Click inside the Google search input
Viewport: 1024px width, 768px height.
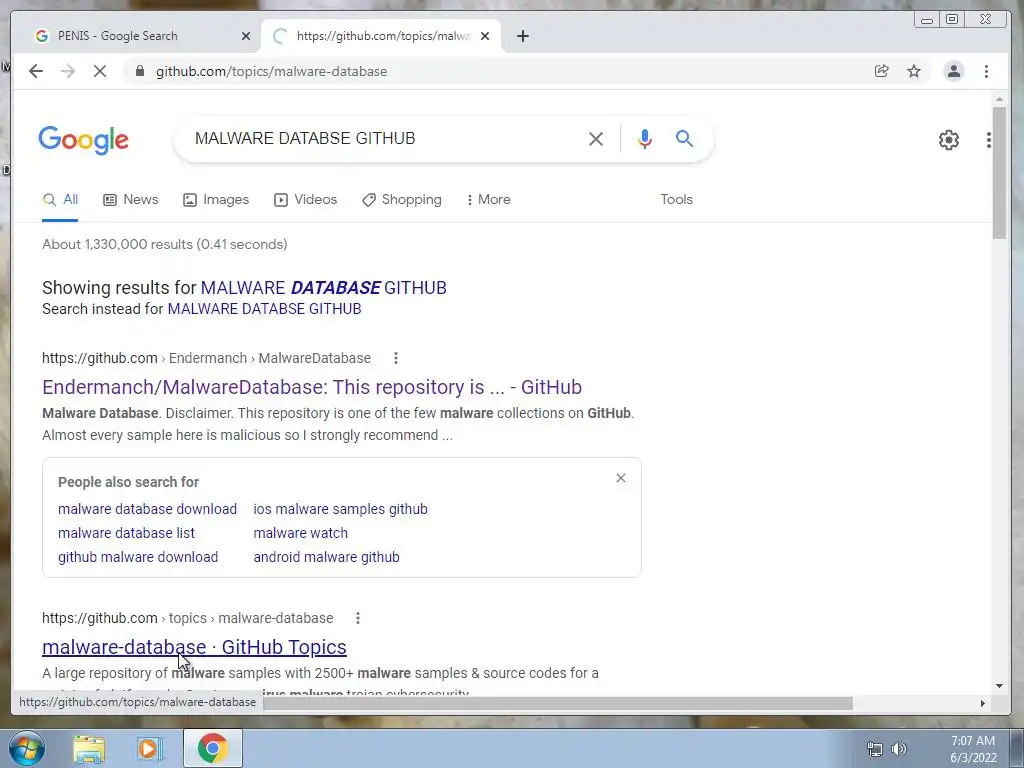pos(385,138)
